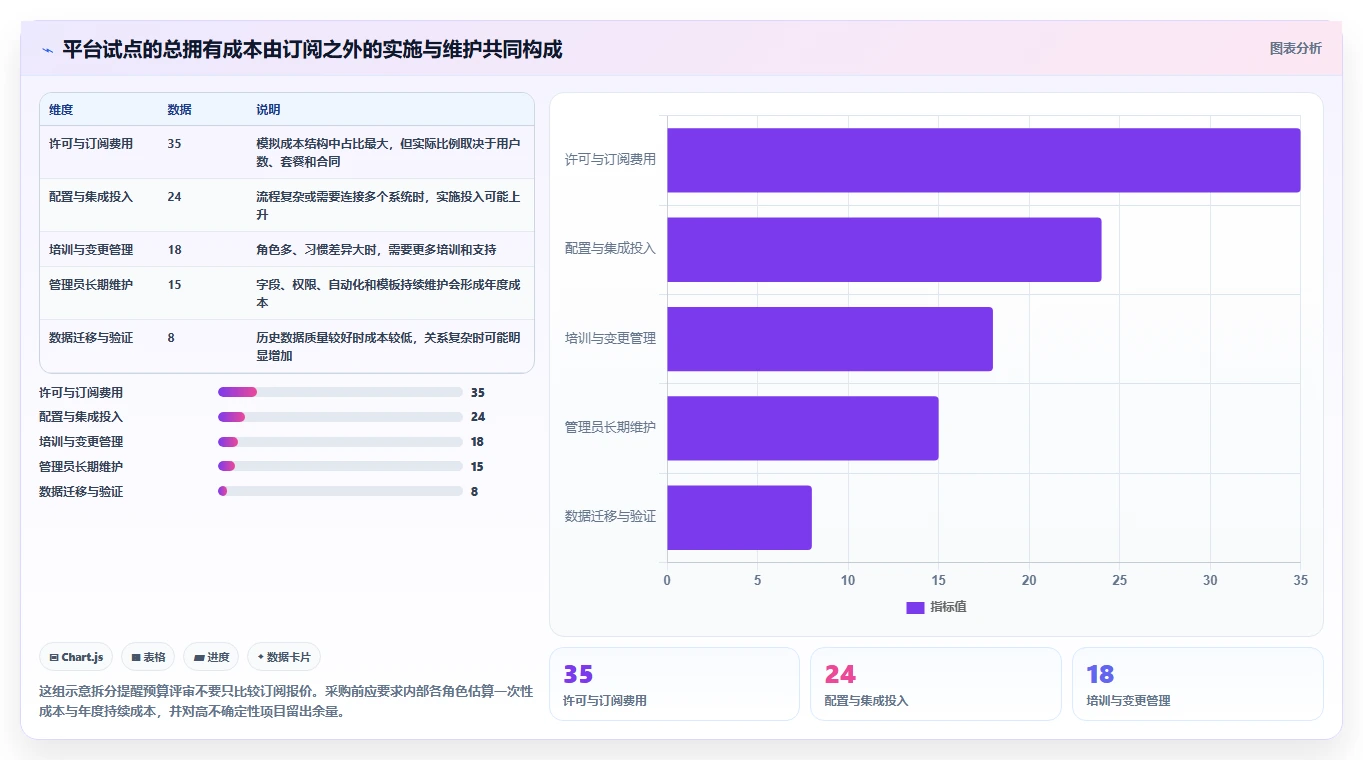Click the 管理员长期维护 table row name
This screenshot has height=760, width=1363.
(x=91, y=285)
